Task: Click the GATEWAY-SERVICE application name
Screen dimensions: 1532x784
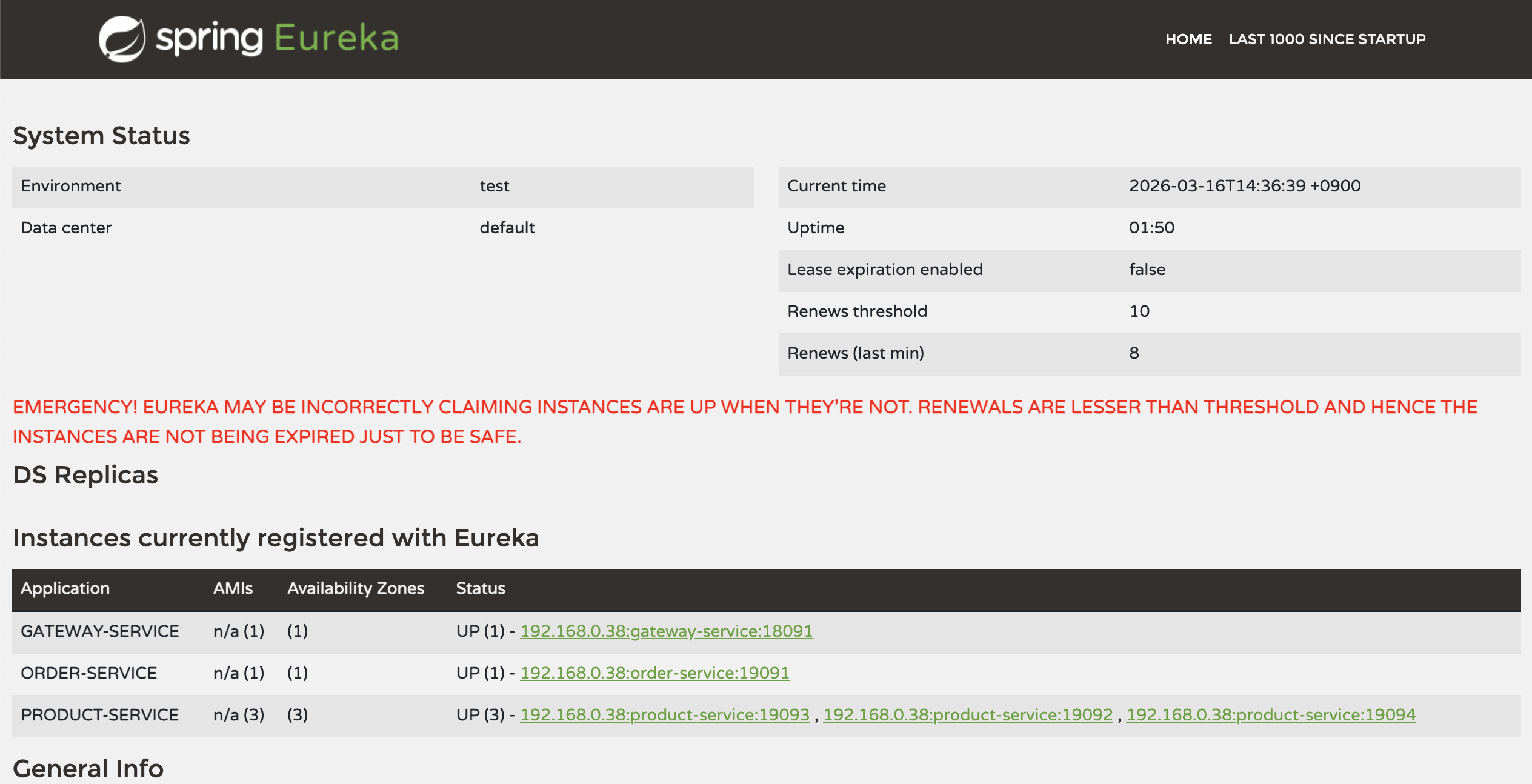Action: point(99,631)
